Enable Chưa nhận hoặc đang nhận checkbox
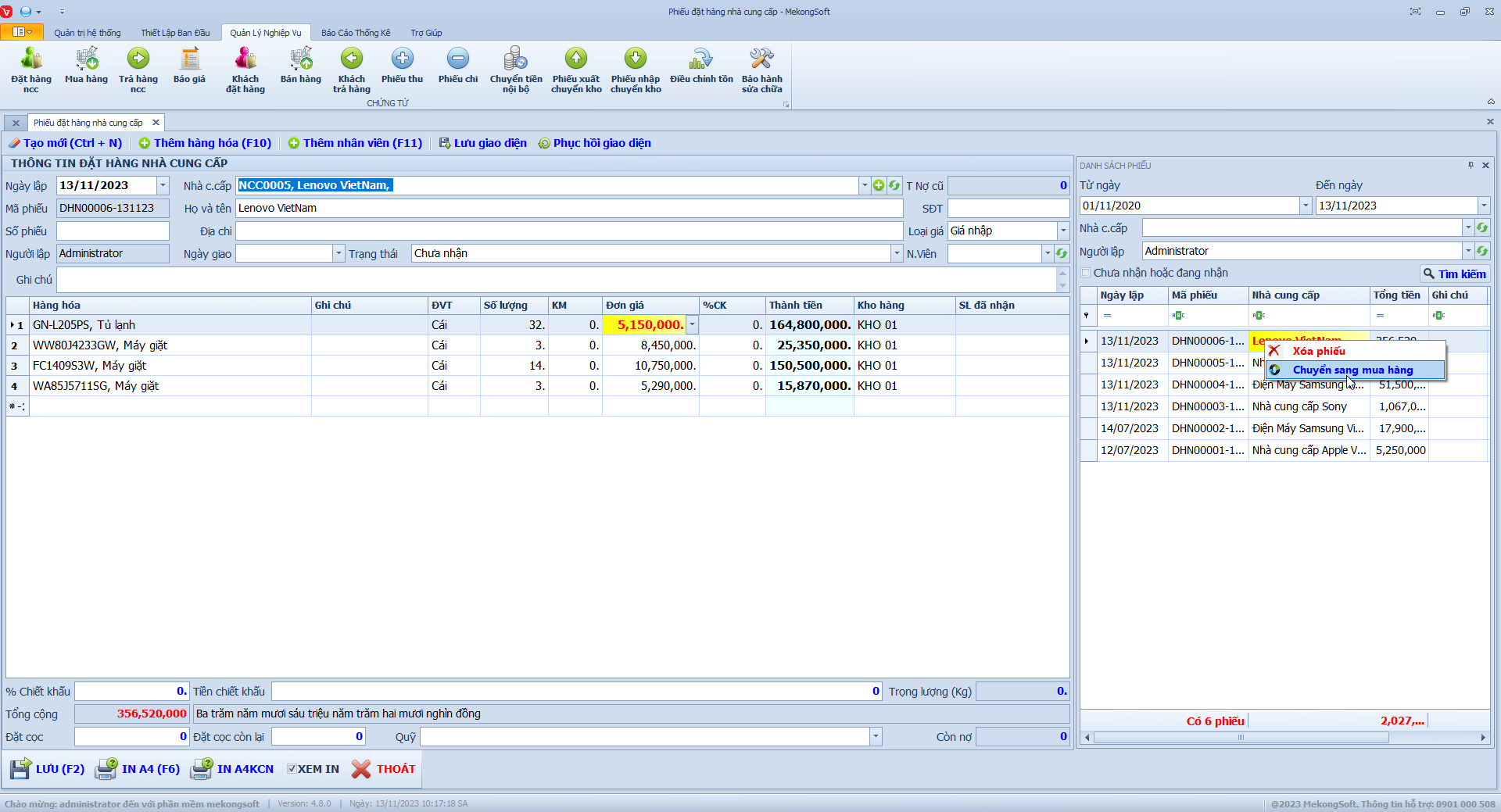This screenshot has height=812, width=1501. (1086, 273)
